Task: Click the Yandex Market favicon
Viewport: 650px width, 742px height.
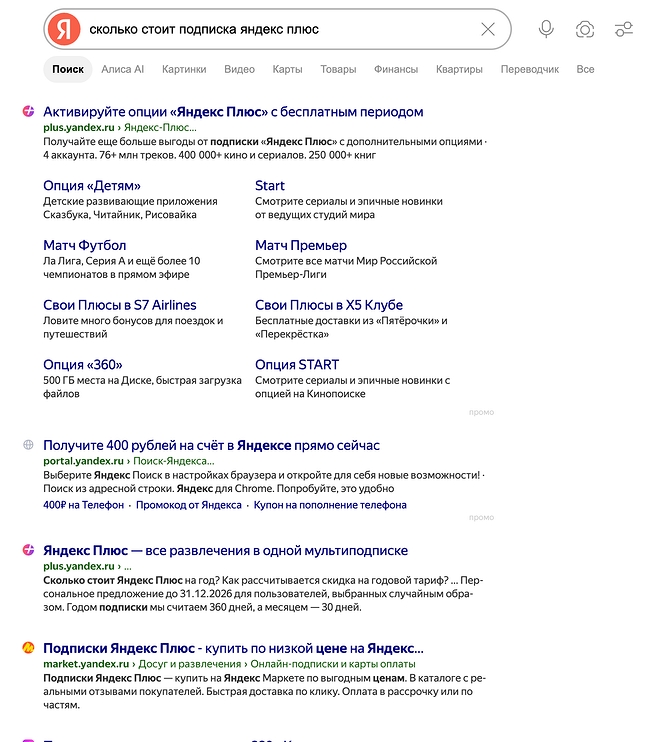Action: tap(28, 647)
